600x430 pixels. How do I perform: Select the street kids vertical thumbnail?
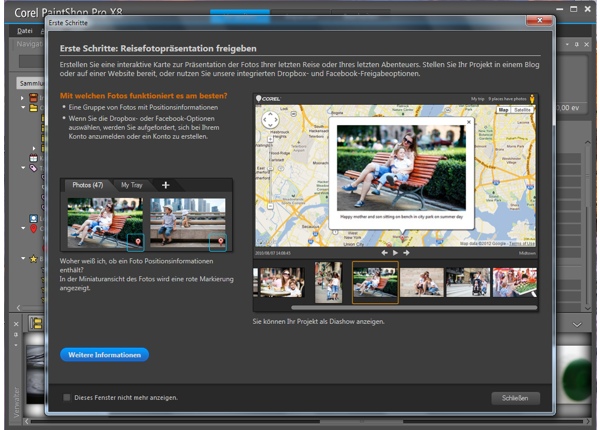click(x=328, y=282)
